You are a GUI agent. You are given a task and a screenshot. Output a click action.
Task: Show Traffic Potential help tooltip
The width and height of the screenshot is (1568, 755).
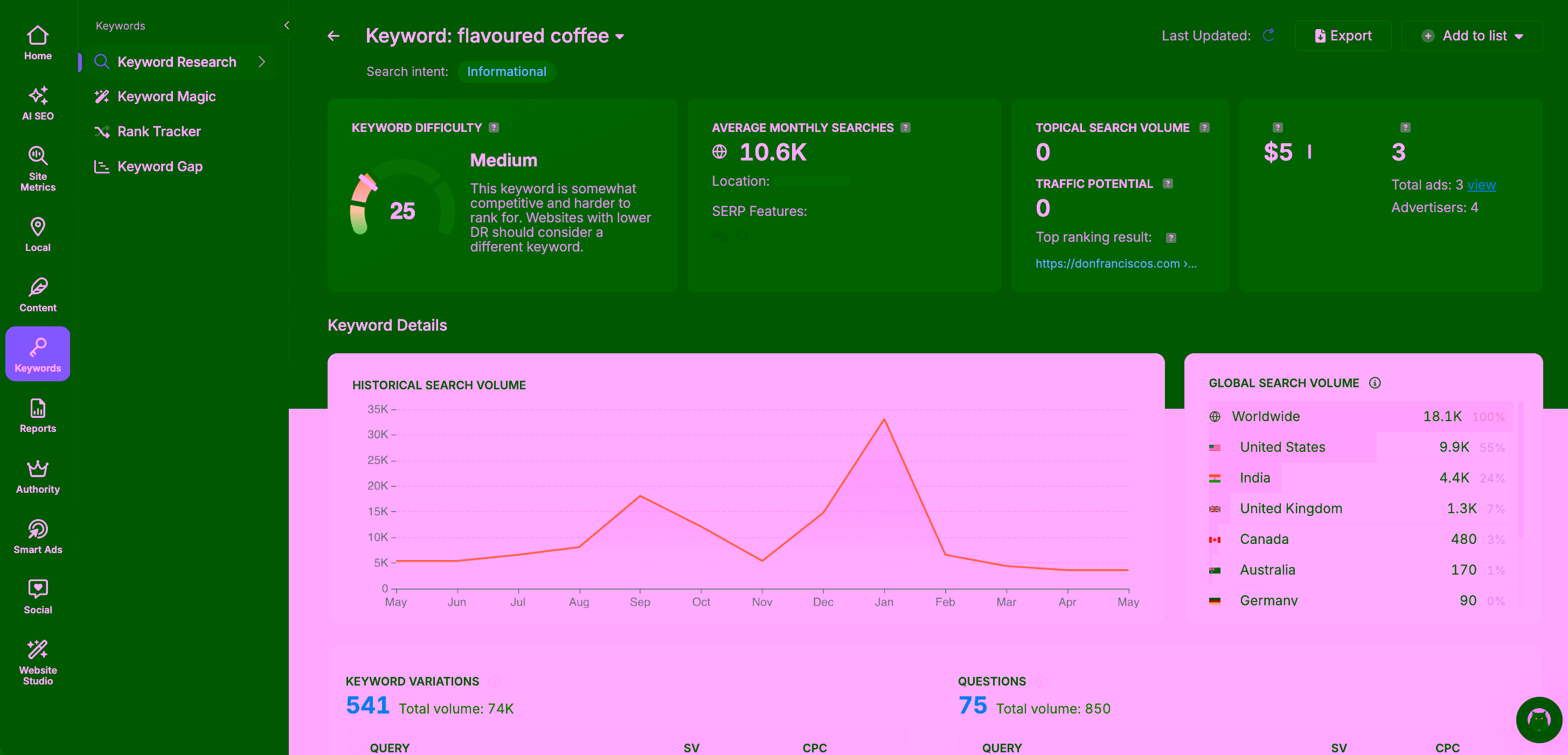pyautogui.click(x=1168, y=184)
